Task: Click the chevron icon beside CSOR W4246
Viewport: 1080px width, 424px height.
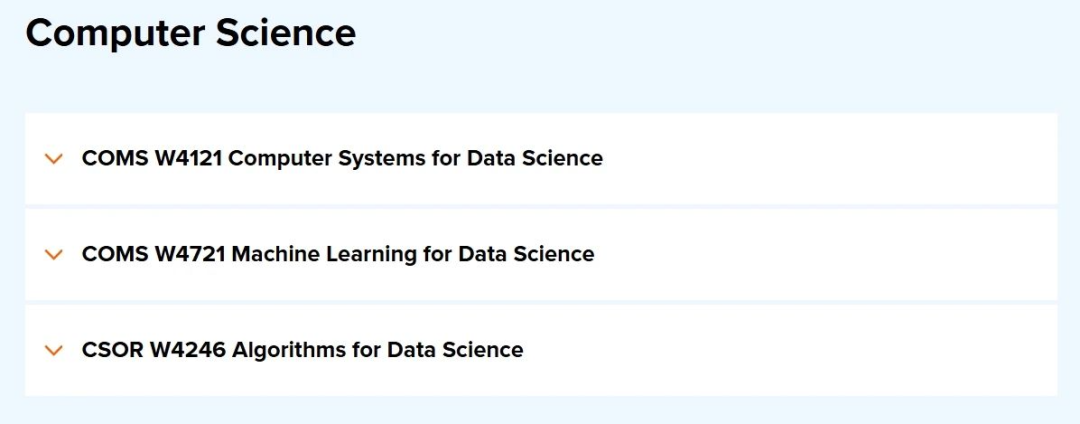Action: click(54, 351)
